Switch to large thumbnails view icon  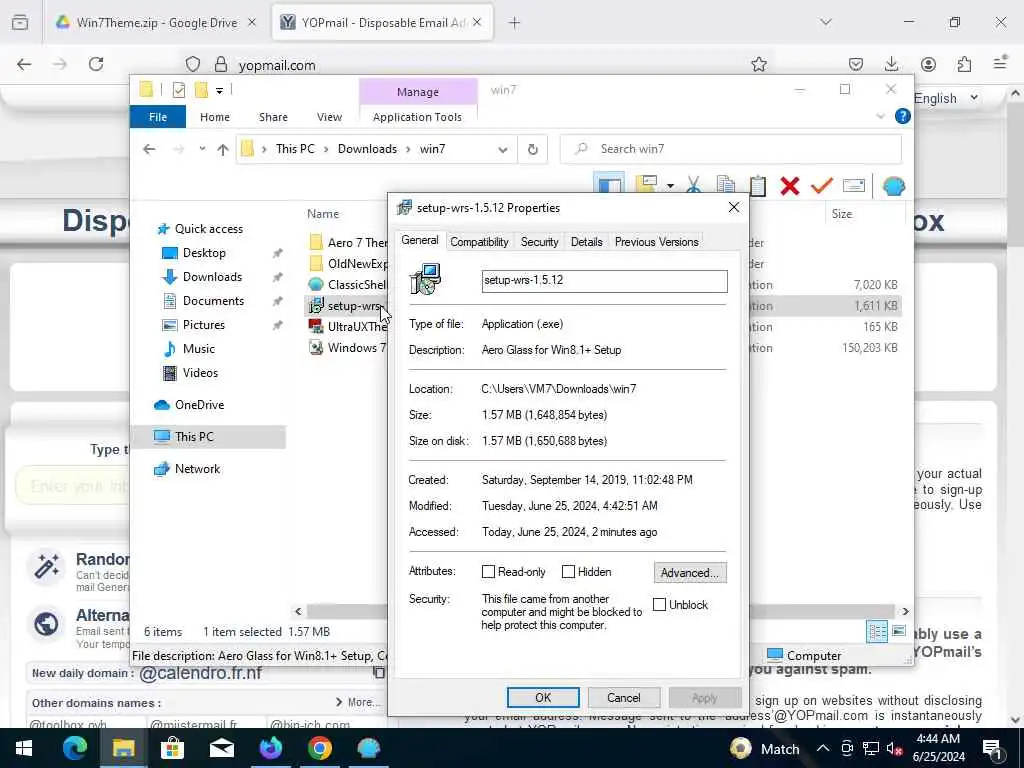(899, 631)
